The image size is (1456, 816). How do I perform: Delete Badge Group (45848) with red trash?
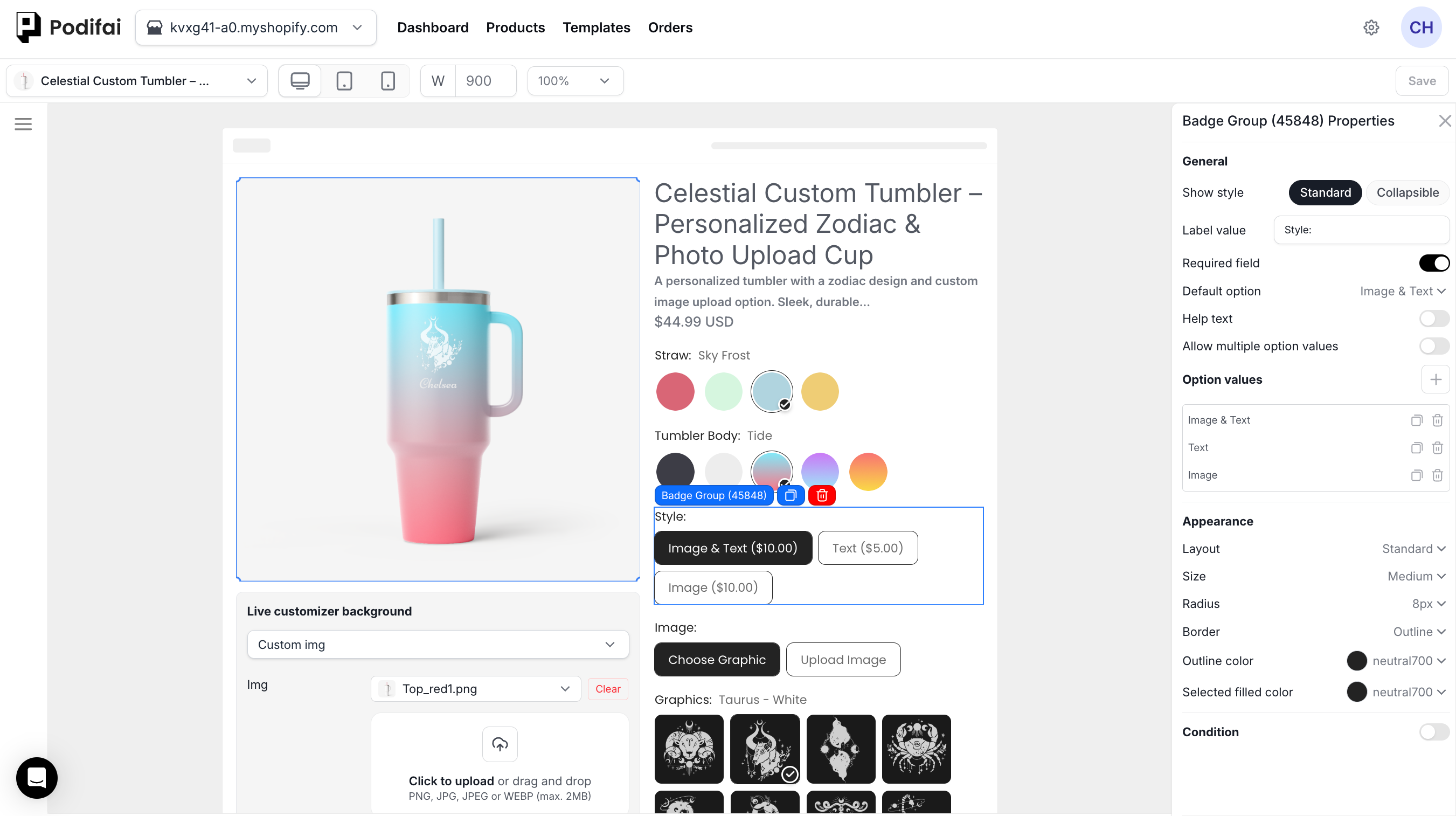(x=822, y=495)
